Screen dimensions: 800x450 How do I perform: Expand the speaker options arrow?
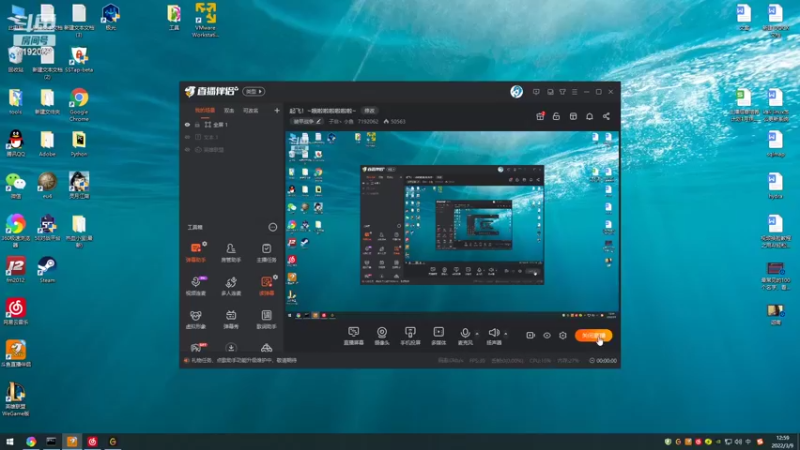(x=506, y=334)
